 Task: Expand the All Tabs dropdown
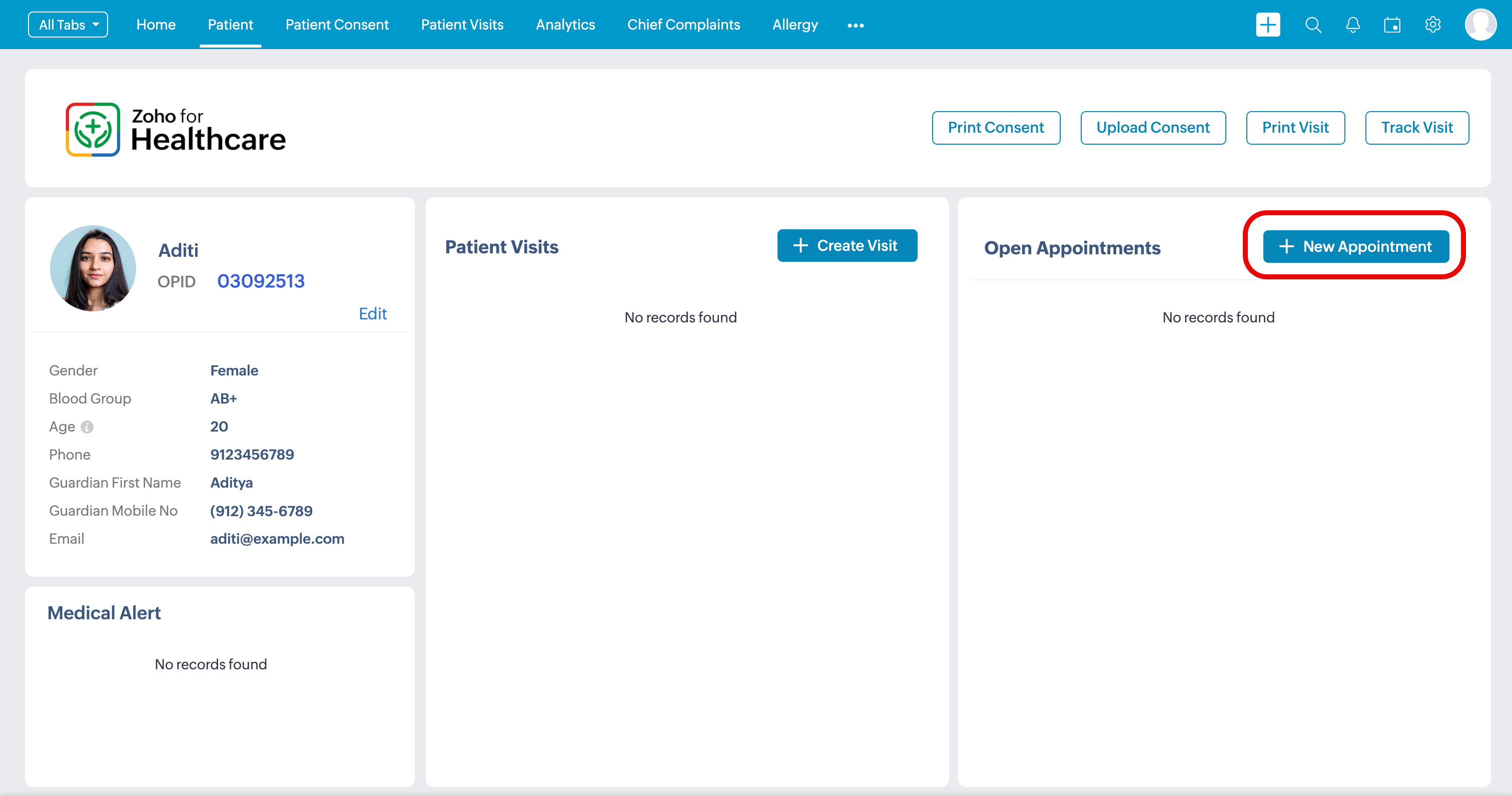(68, 25)
